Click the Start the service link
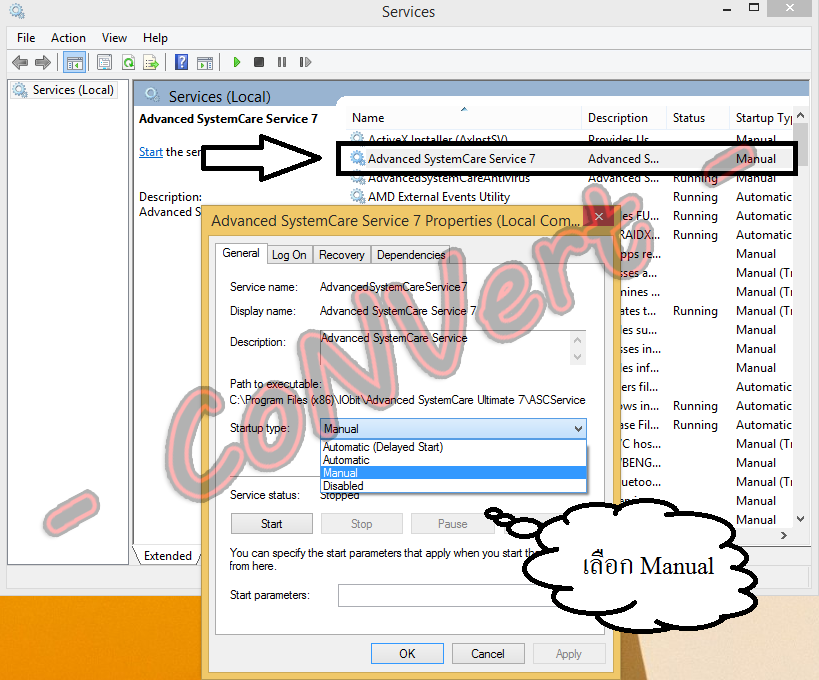This screenshot has height=680, width=819. [x=150, y=152]
